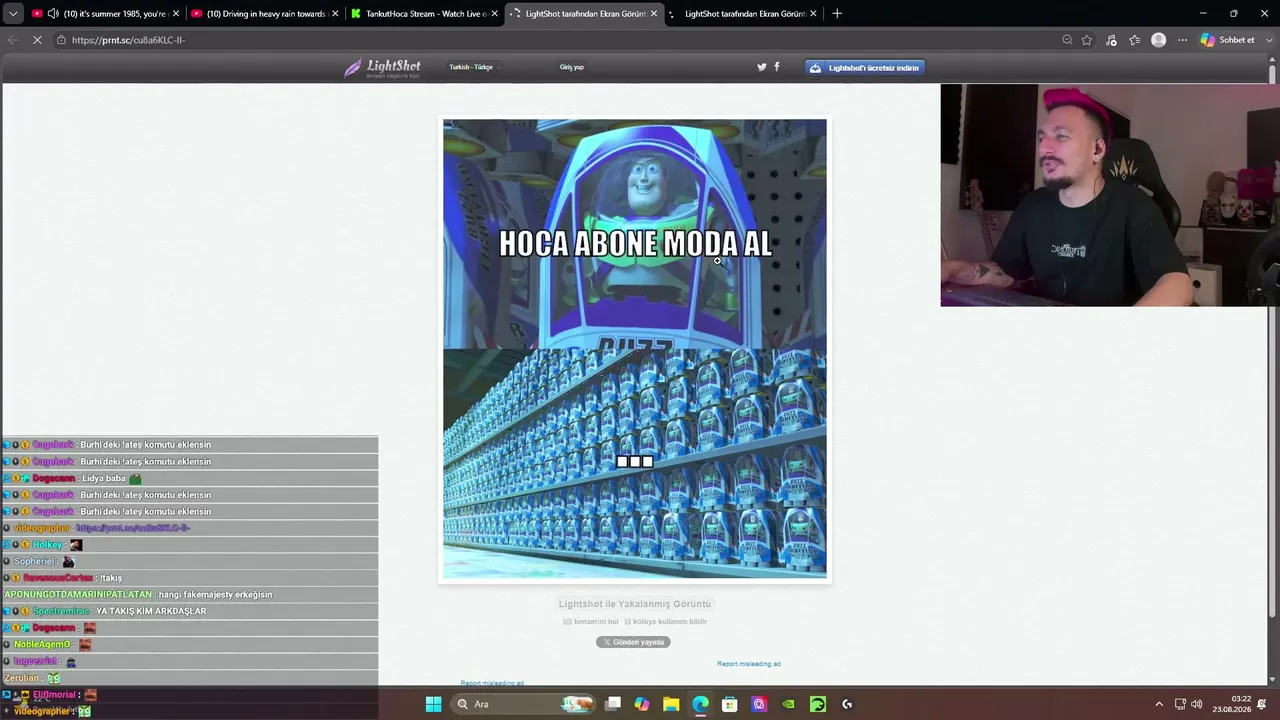Select the active LightShot tab

[583, 13]
